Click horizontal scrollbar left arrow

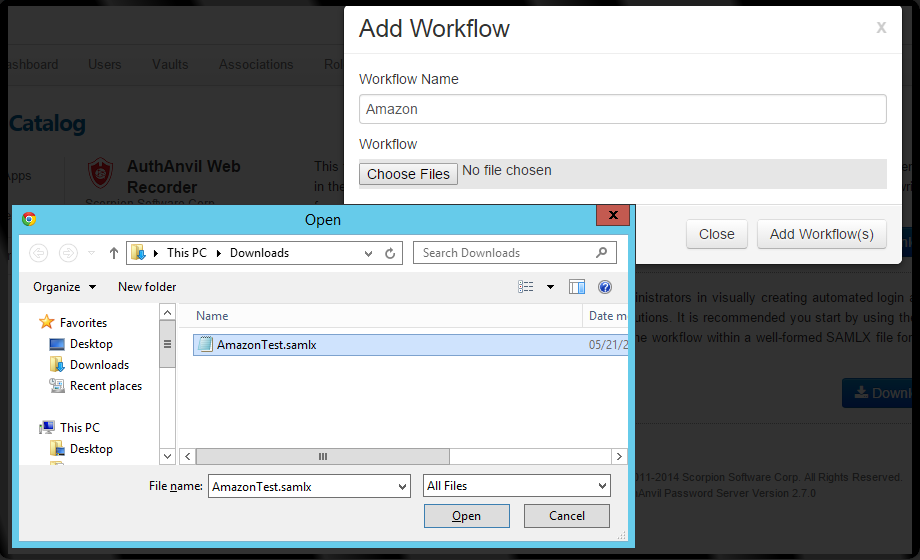pyautogui.click(x=188, y=456)
